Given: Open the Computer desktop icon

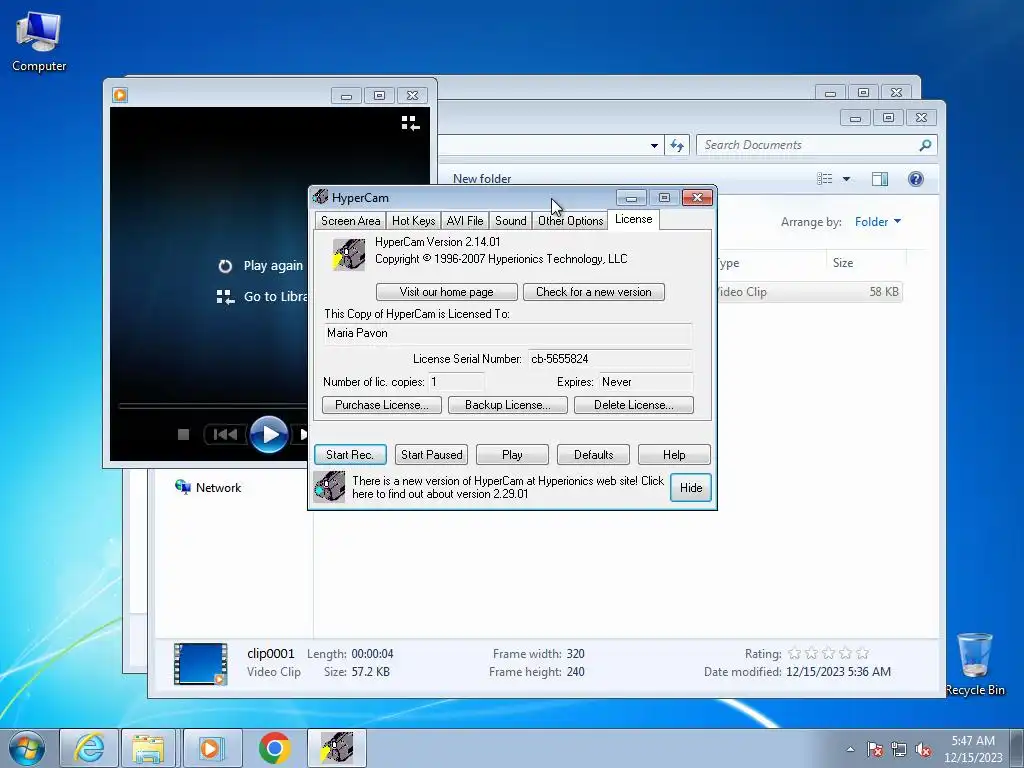Looking at the screenshot, I should [x=39, y=42].
